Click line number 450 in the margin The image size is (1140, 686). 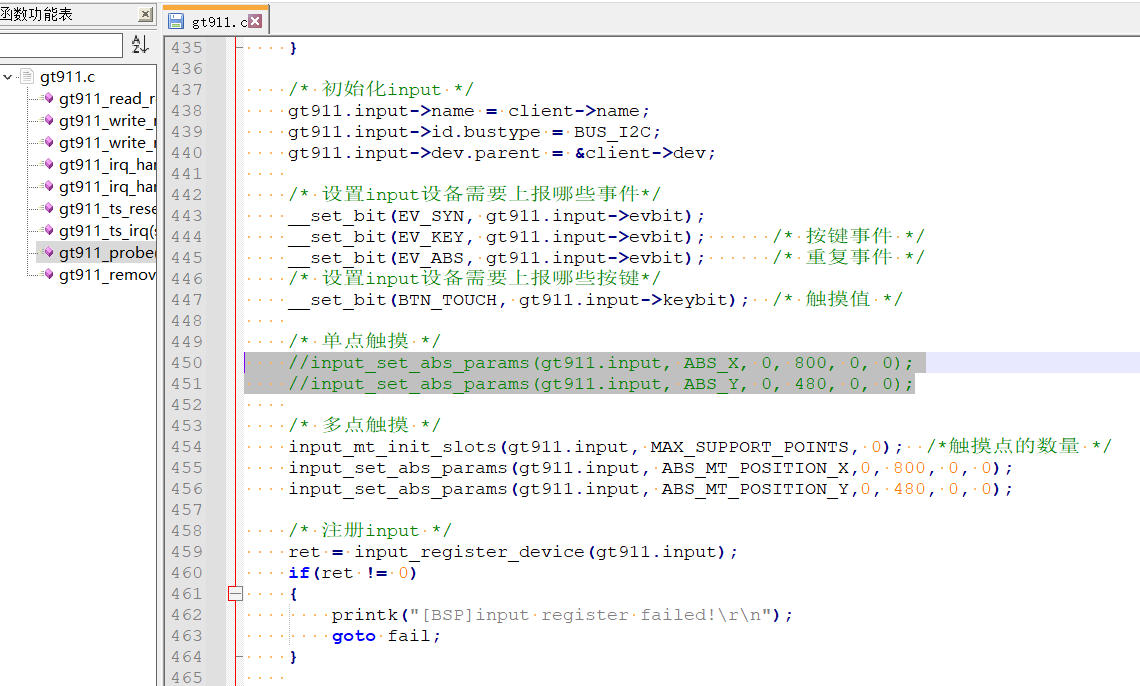pyautogui.click(x=187, y=363)
